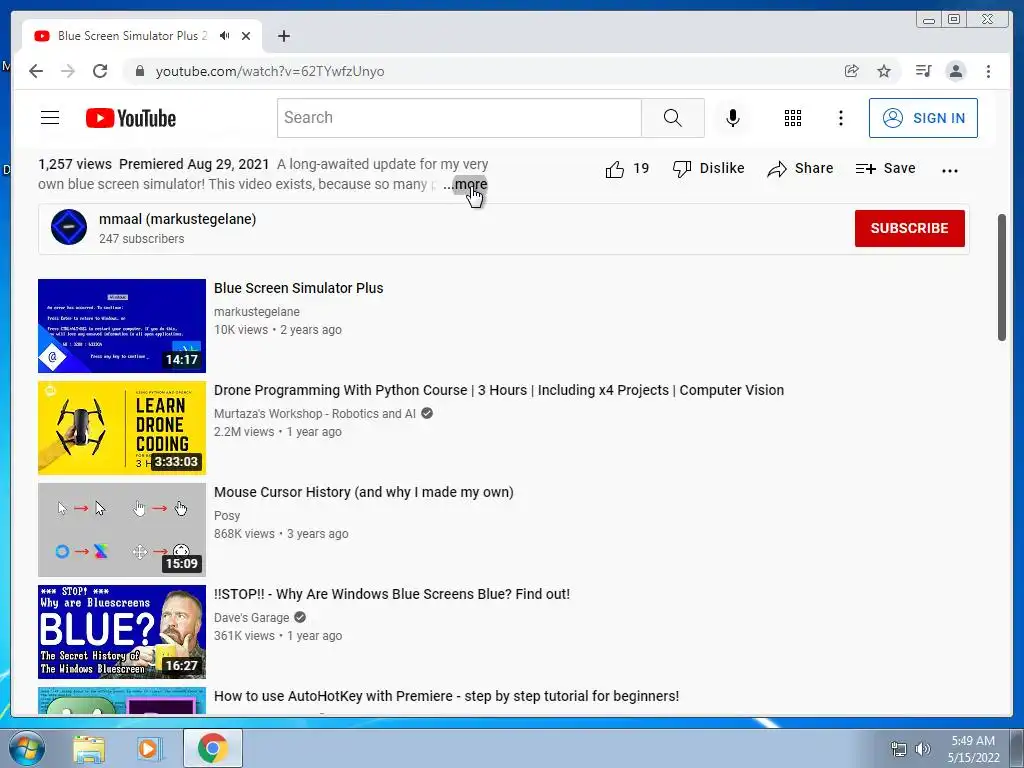Go to the YouTube home logo

click(131, 118)
